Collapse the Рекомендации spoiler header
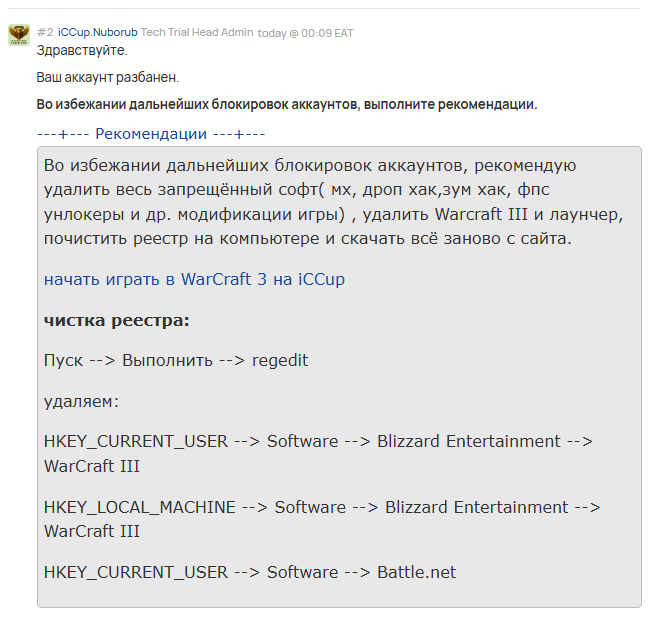The height and width of the screenshot is (622, 663). [x=151, y=134]
